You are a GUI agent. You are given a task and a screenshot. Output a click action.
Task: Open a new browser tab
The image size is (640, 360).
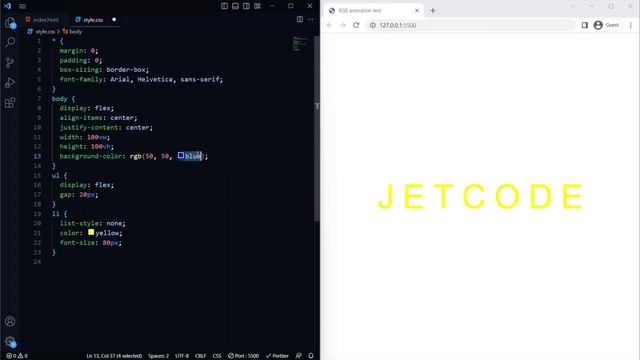pos(433,11)
